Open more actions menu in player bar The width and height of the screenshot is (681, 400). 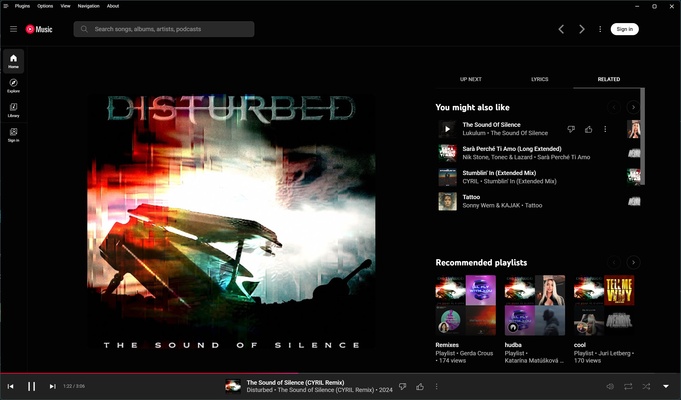(x=436, y=386)
